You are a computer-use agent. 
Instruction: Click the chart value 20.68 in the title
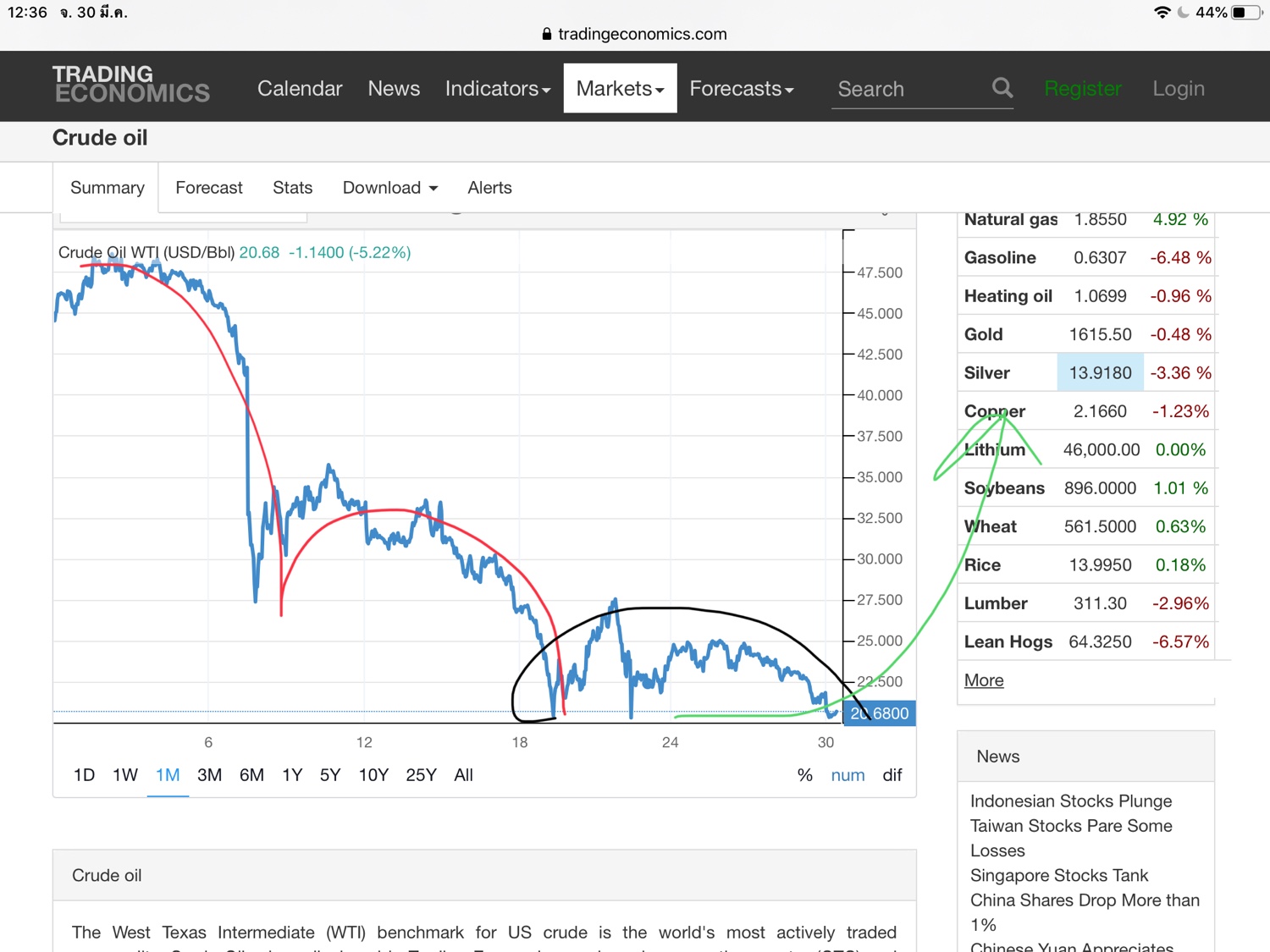pos(259,252)
